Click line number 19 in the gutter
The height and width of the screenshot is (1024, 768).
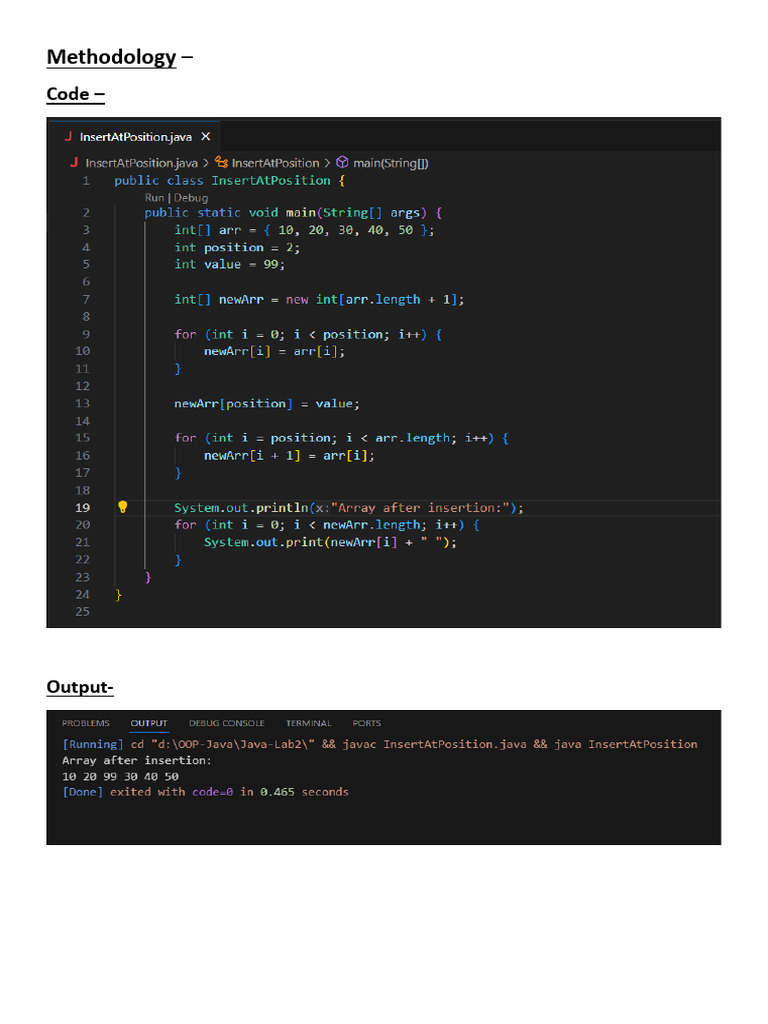point(82,507)
